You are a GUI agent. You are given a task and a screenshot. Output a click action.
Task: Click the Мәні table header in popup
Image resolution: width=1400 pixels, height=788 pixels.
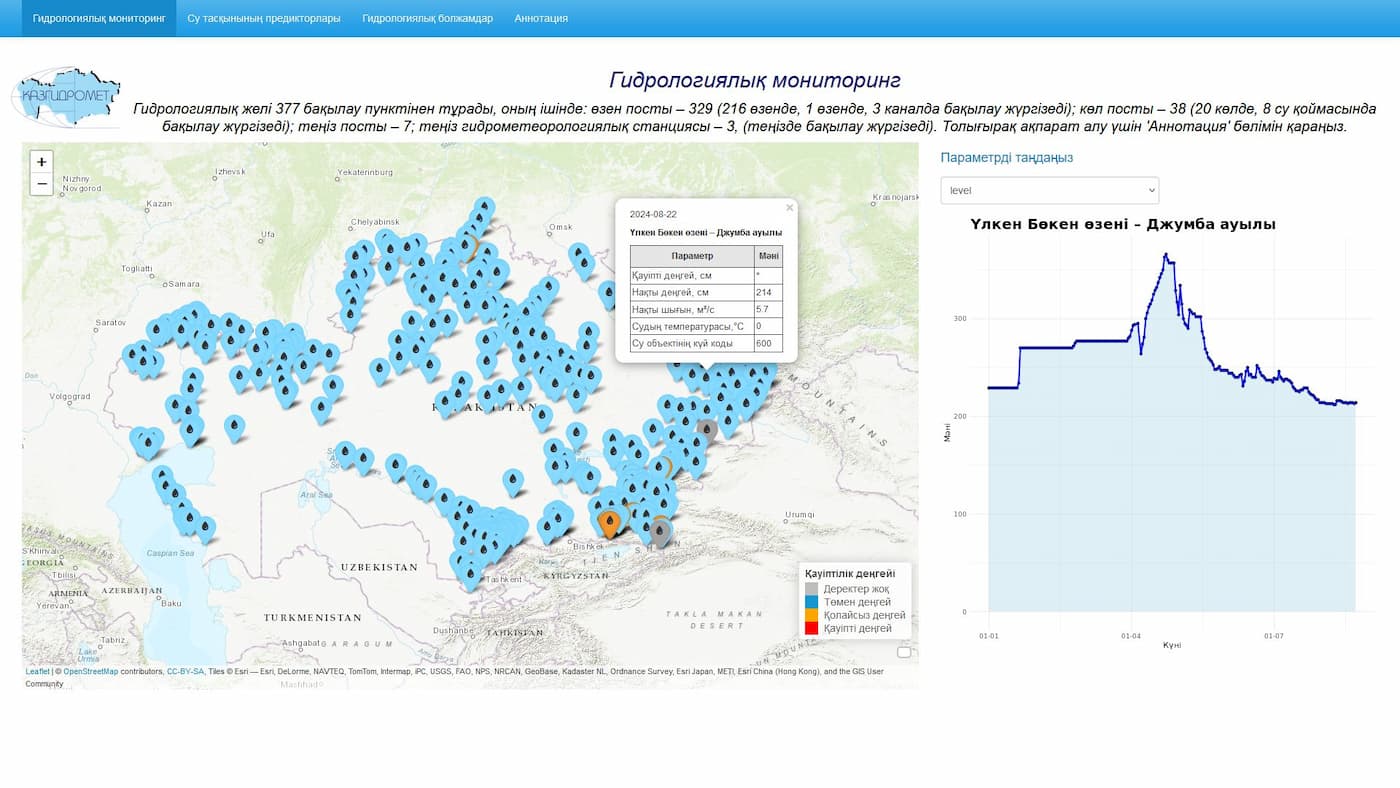tap(768, 256)
